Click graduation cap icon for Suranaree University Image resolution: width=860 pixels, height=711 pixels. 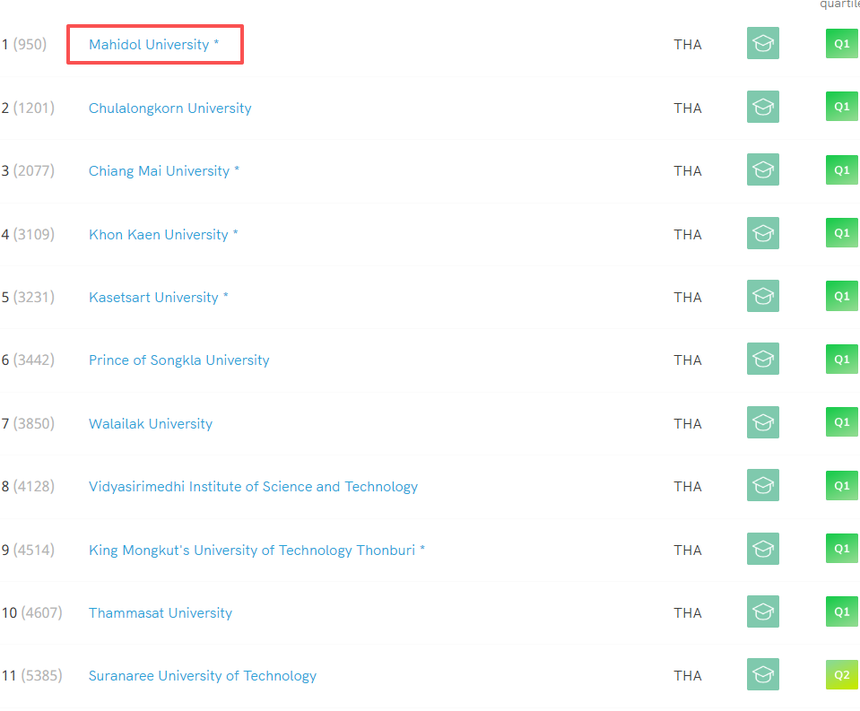762,674
